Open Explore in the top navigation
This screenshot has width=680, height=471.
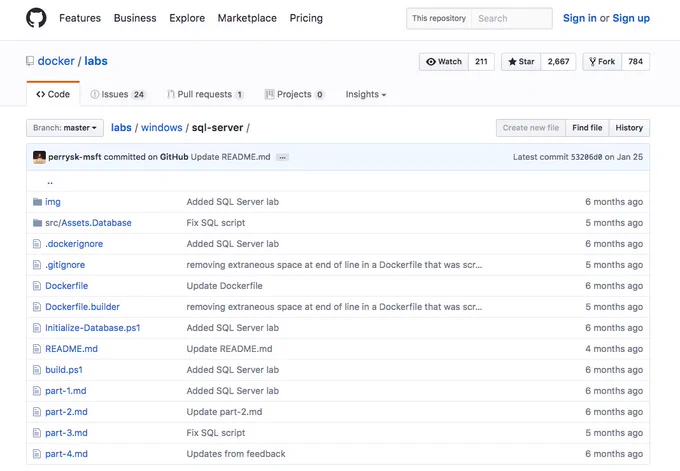pyautogui.click(x=187, y=18)
